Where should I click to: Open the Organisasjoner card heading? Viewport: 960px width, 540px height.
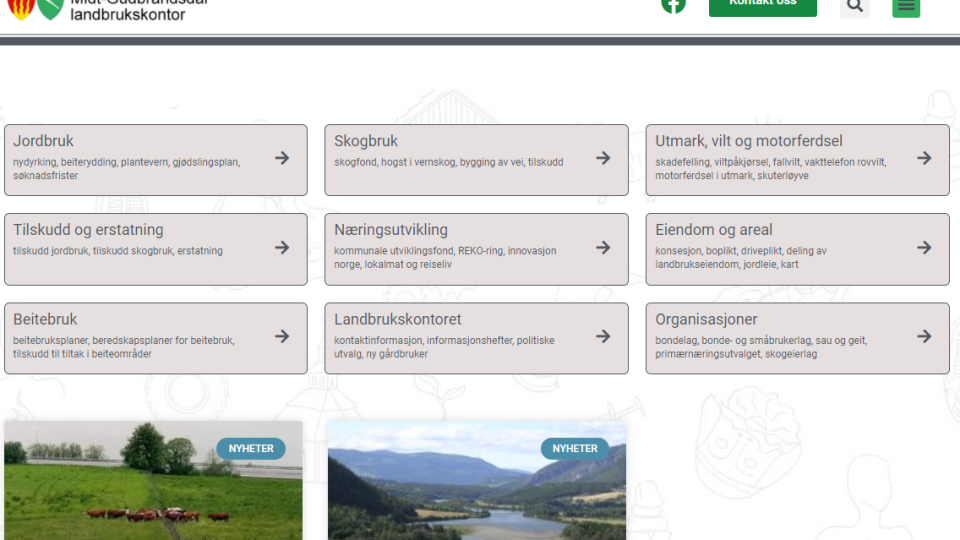(x=706, y=319)
